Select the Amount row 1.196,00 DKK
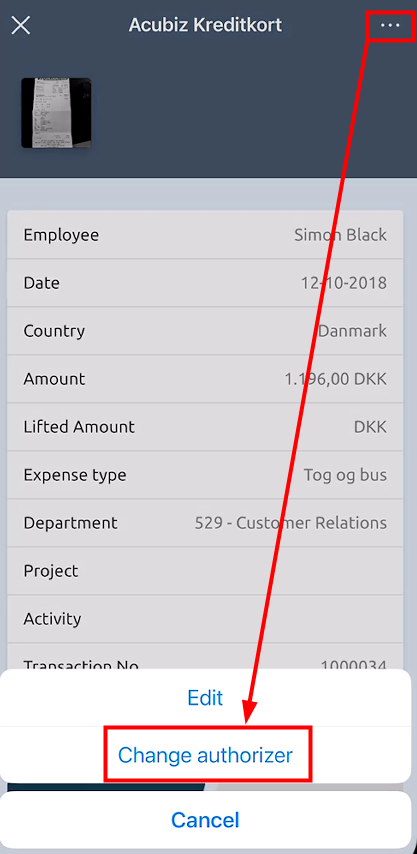Viewport: 417px width, 854px height. coord(205,379)
